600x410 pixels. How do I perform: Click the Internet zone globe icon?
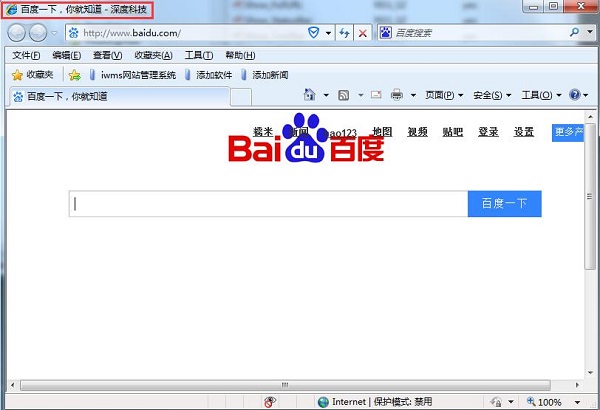323,402
